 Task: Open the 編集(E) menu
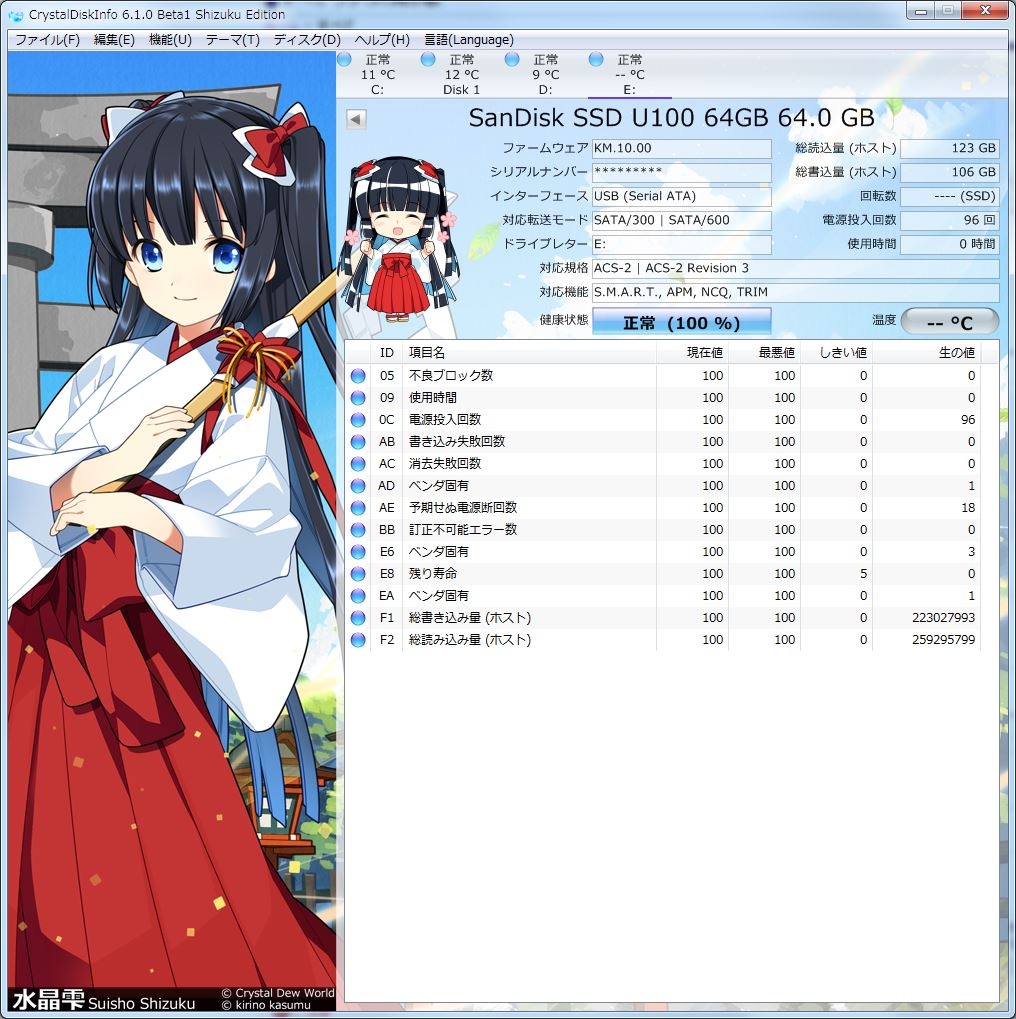[114, 40]
